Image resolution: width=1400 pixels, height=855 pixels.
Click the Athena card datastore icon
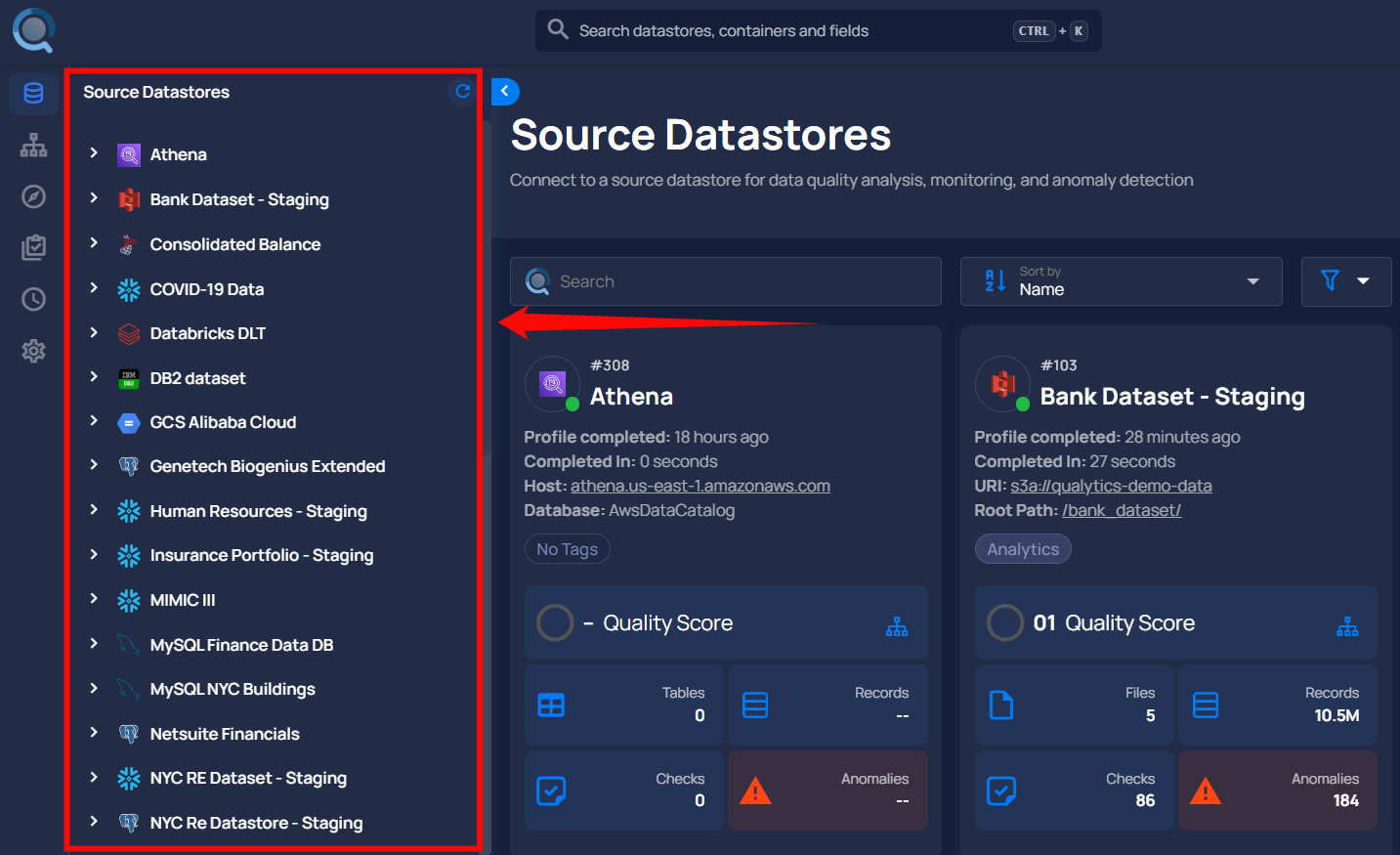coord(553,383)
